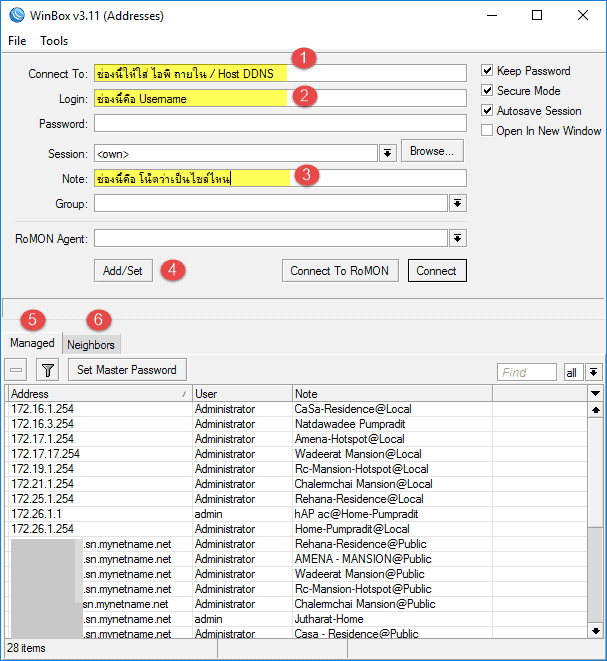Click the Session <own> field
Viewport: 607px width, 661px height.
236,153
